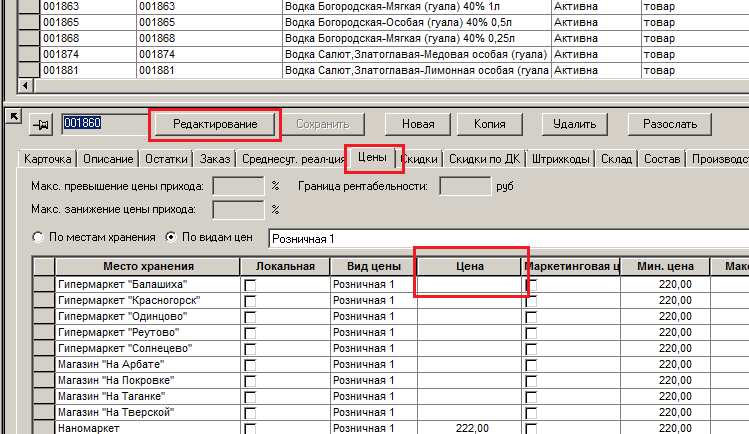Click the Вид цены column header
Screen dimensions: 749x434
(374, 266)
